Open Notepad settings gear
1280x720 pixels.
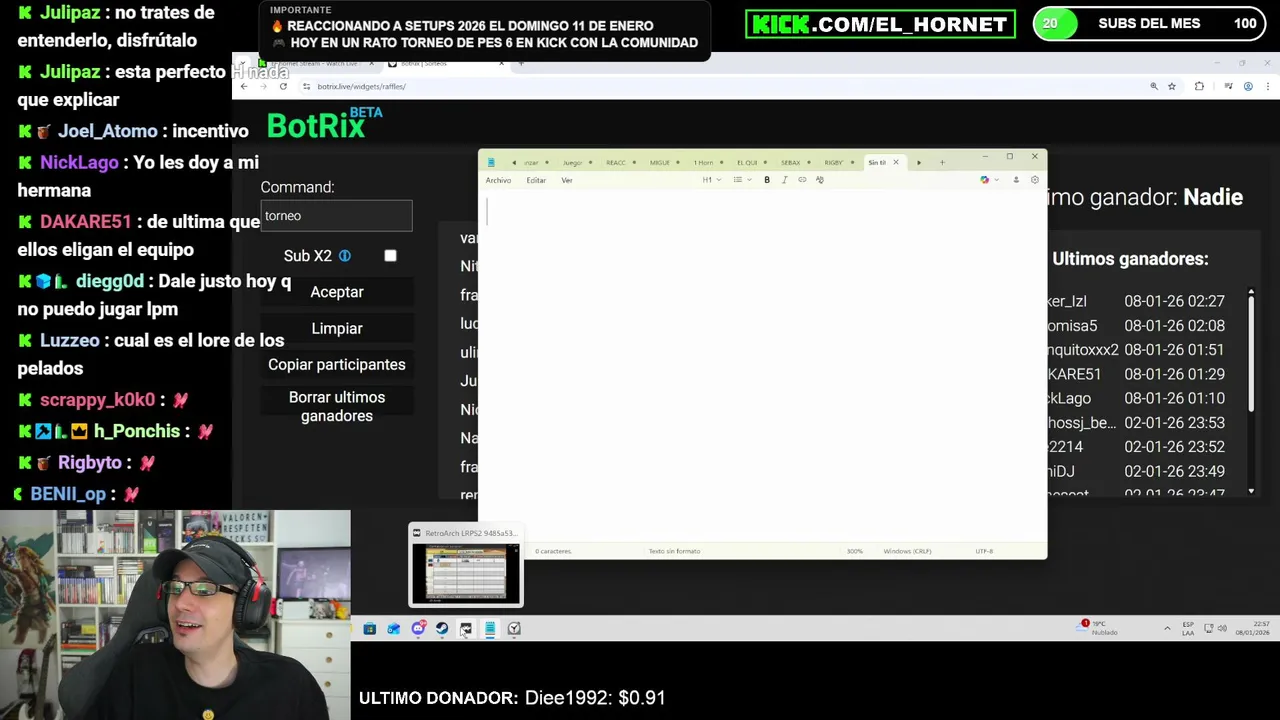point(1035,180)
